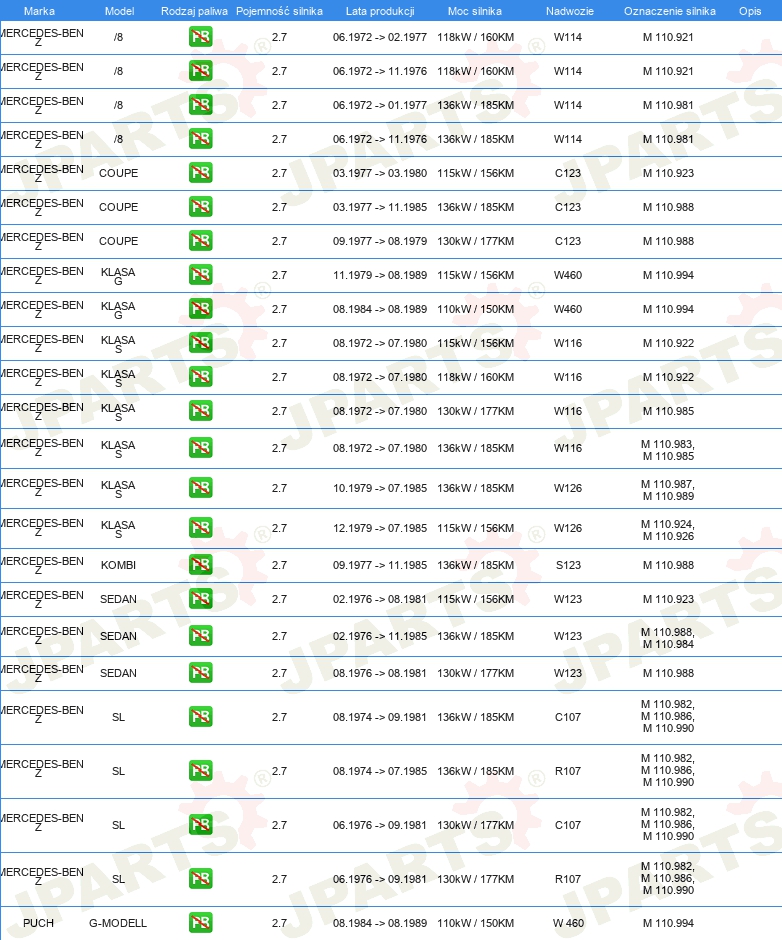Click fuel icon in W116 136kW / 185KM row

pyautogui.click(x=200, y=448)
